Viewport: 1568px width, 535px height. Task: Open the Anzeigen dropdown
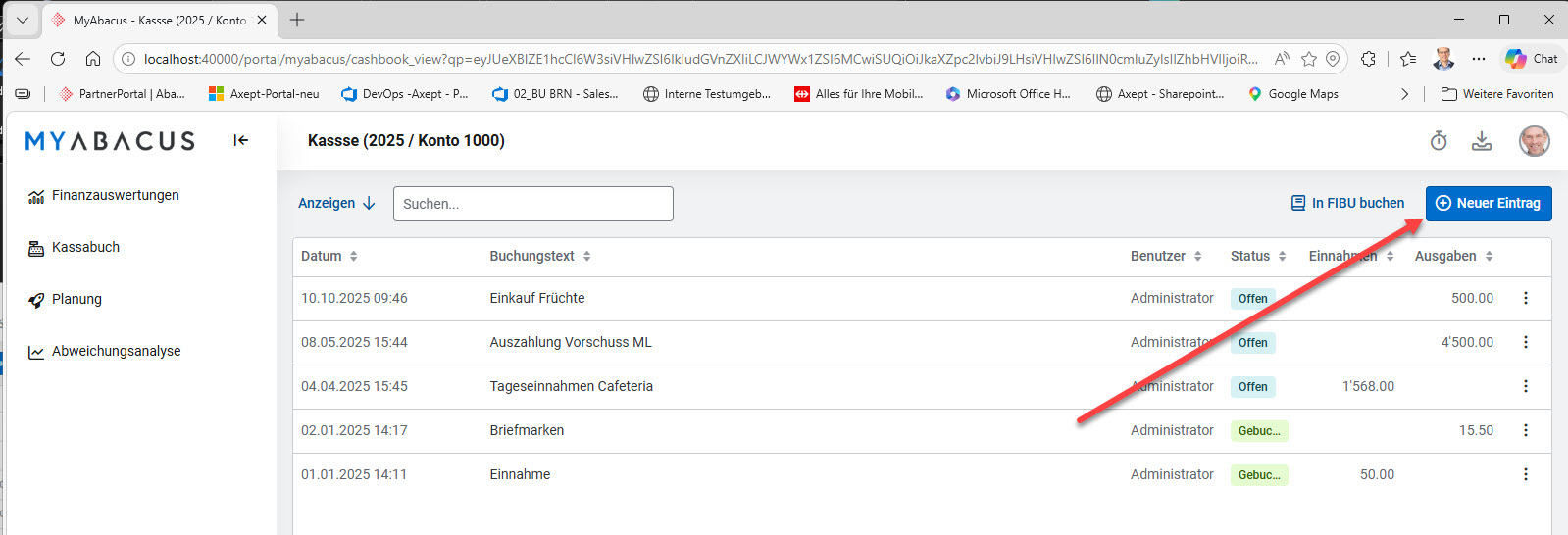coord(336,203)
